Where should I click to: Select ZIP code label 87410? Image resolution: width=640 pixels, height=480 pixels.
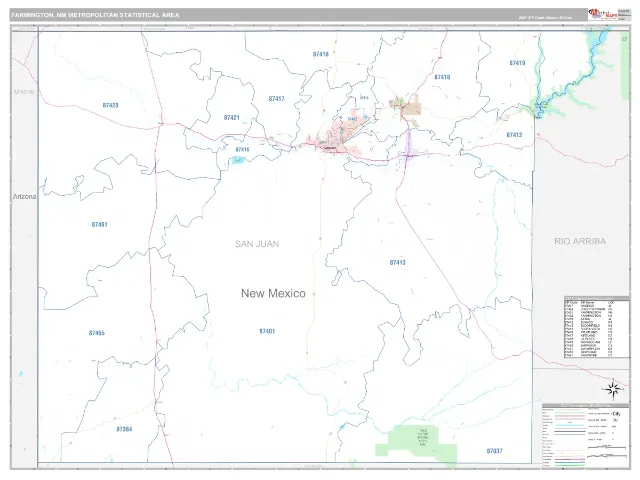(x=442, y=77)
